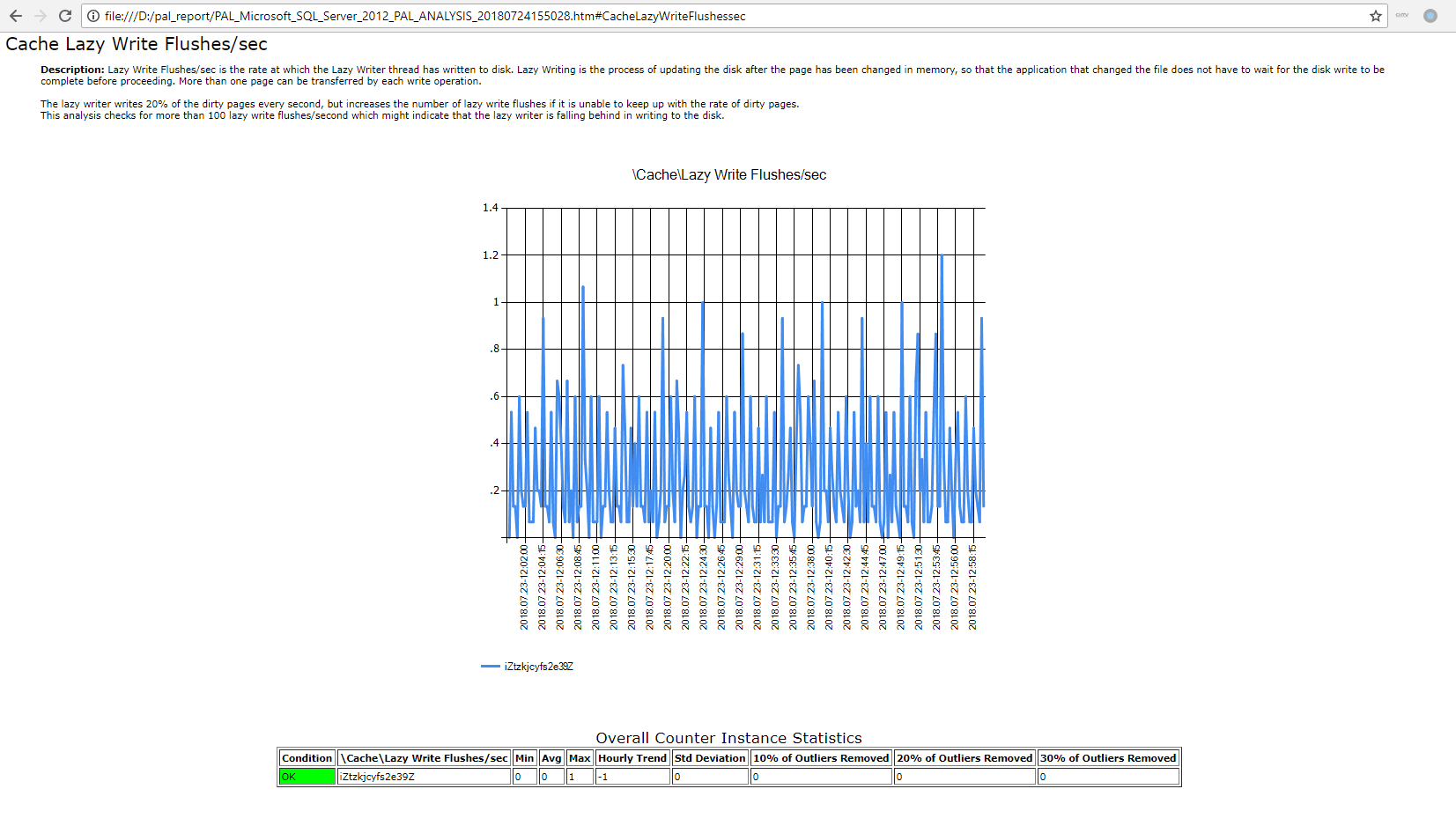Click the 'Avg' column header
This screenshot has width=1456, height=826.
[x=551, y=758]
